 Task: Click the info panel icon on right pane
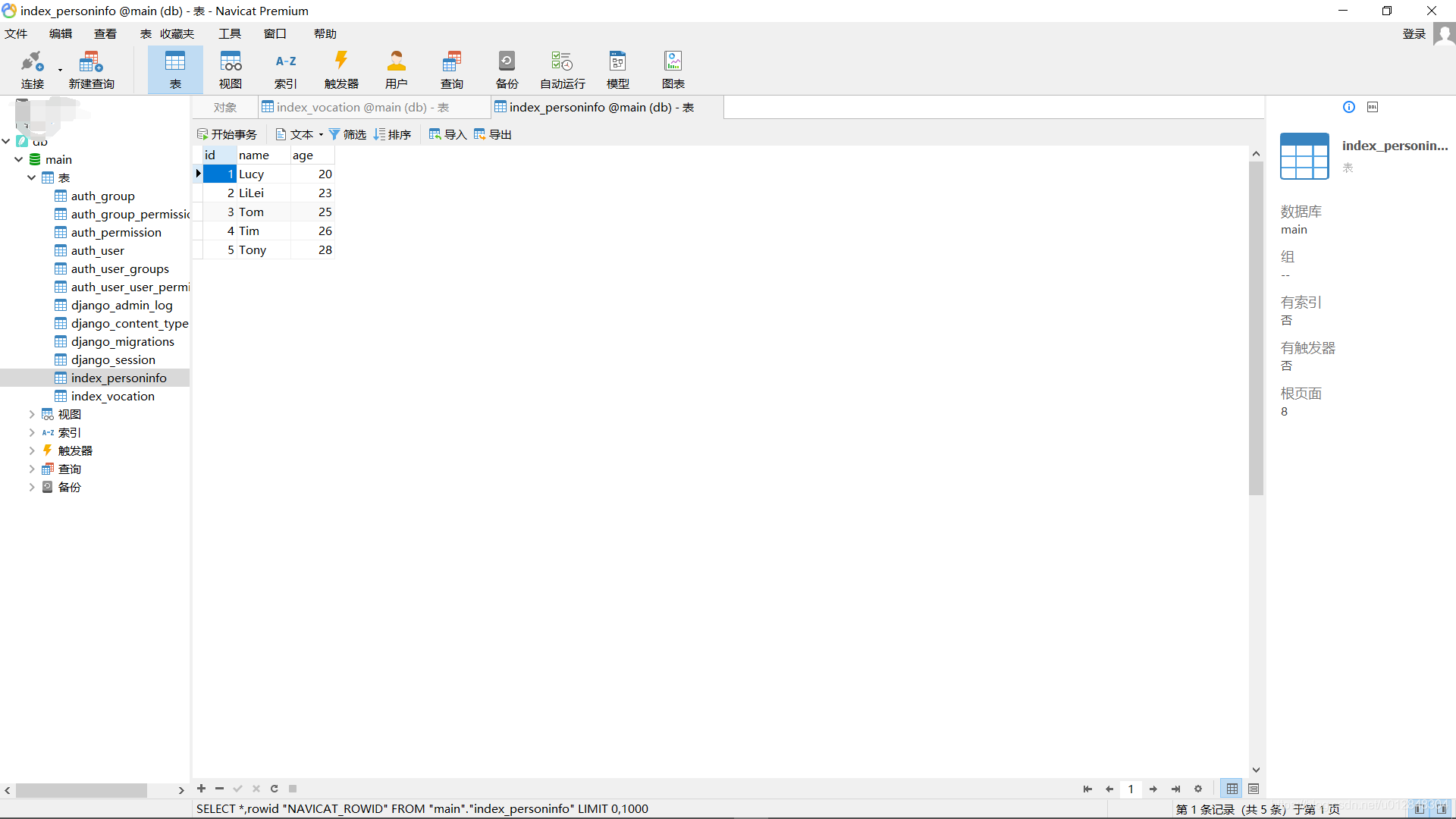point(1349,107)
